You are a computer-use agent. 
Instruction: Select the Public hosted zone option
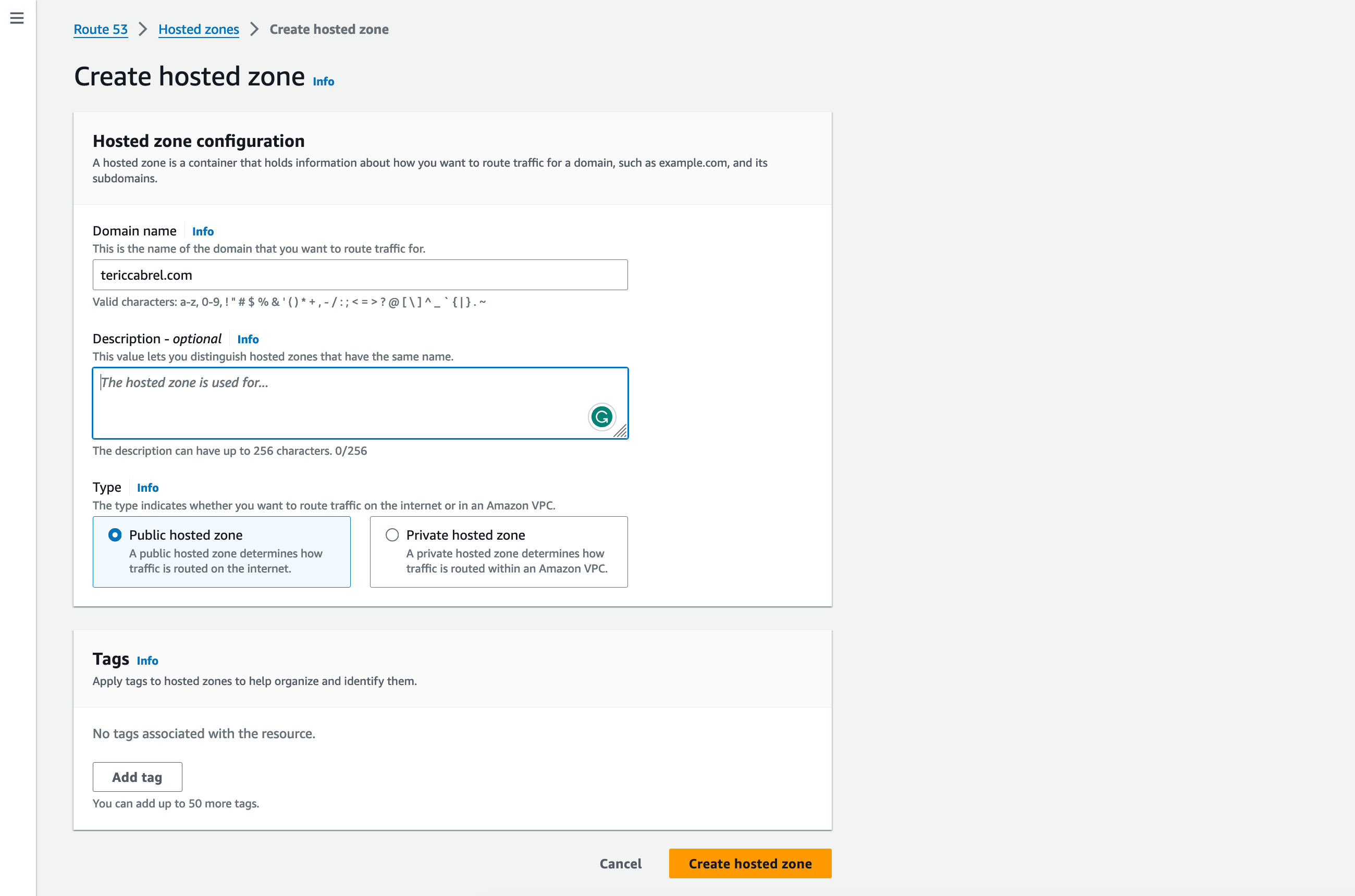(114, 535)
